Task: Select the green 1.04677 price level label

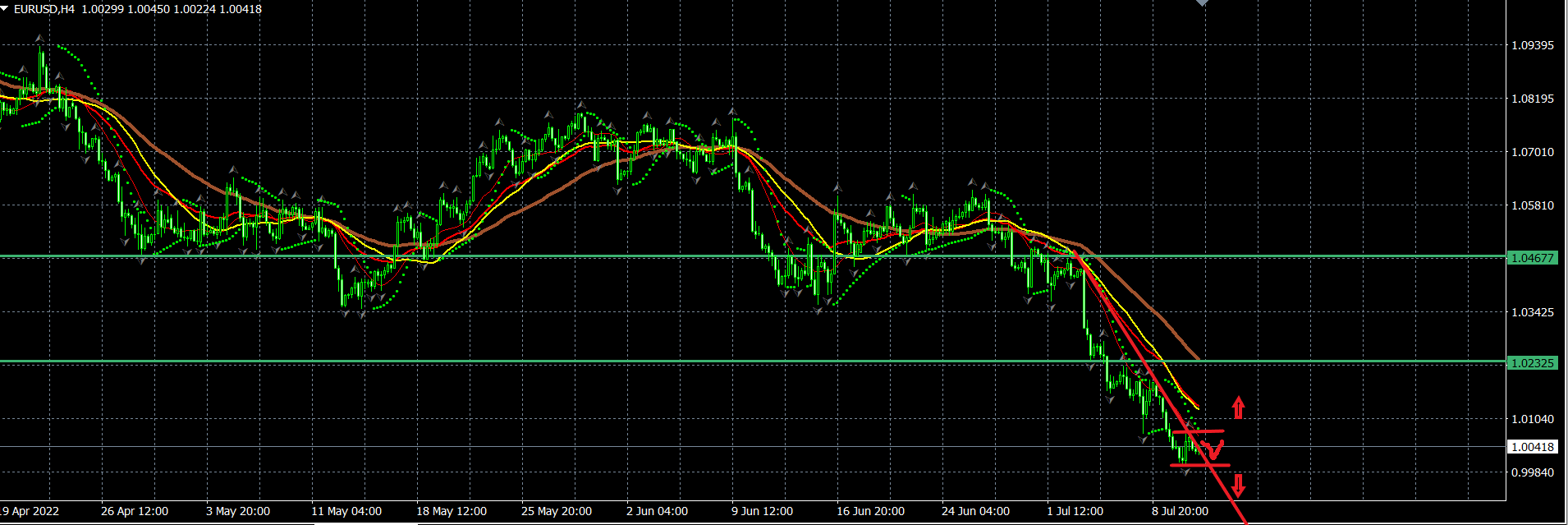Action: [1533, 258]
